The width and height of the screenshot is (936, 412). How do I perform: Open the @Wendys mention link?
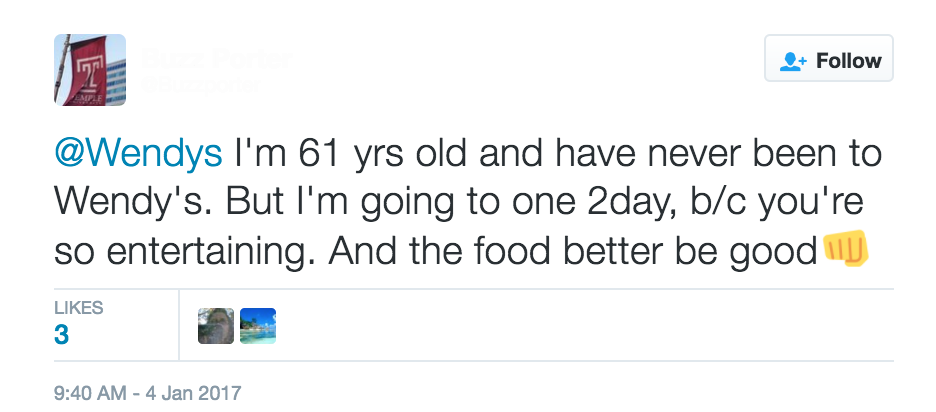(138, 153)
